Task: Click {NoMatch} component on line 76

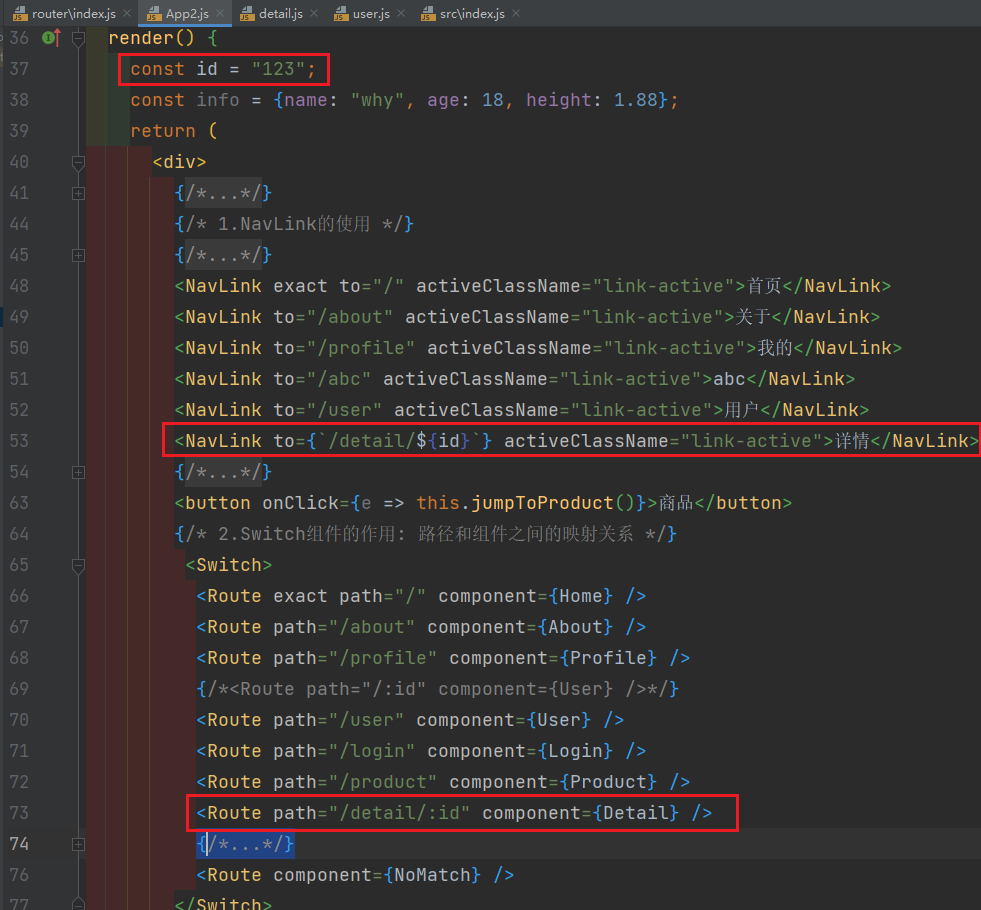Action: point(432,875)
